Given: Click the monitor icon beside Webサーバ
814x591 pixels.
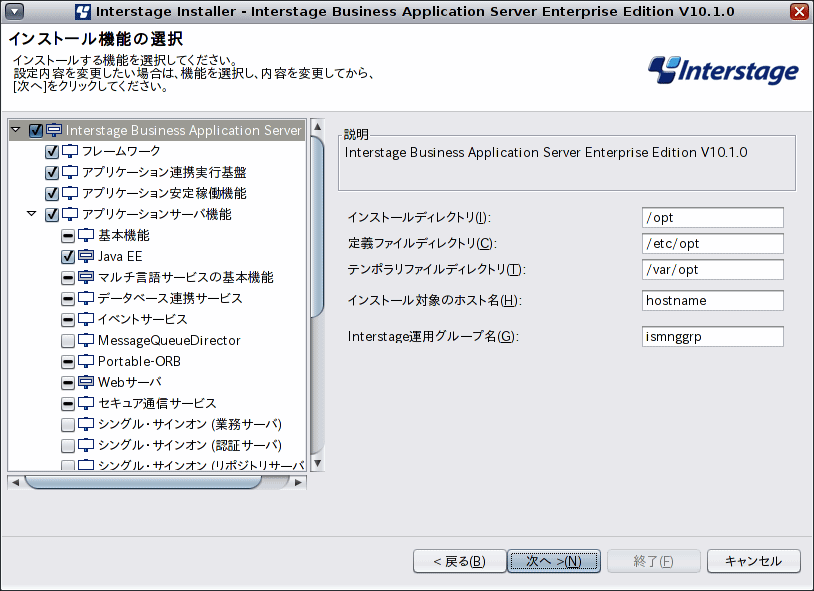Looking at the screenshot, I should [86, 382].
